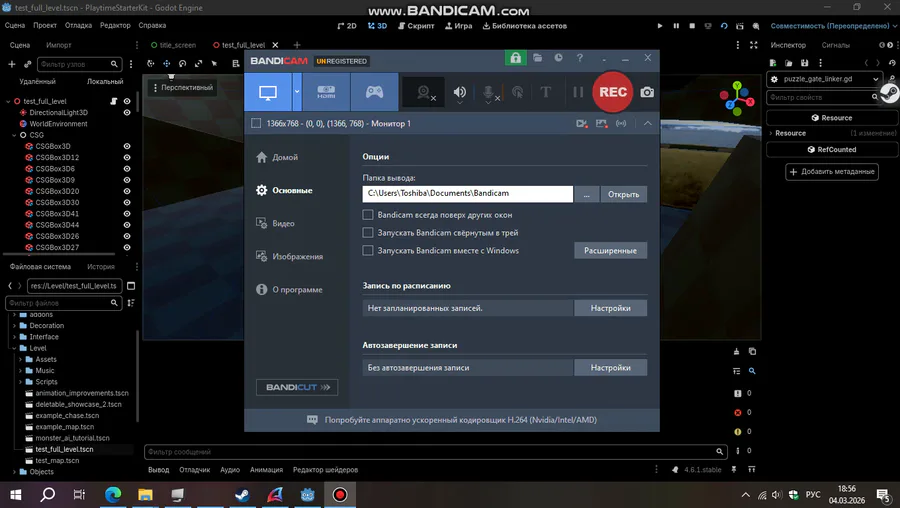
Task: Expand the Interface folder
Action: (14, 337)
